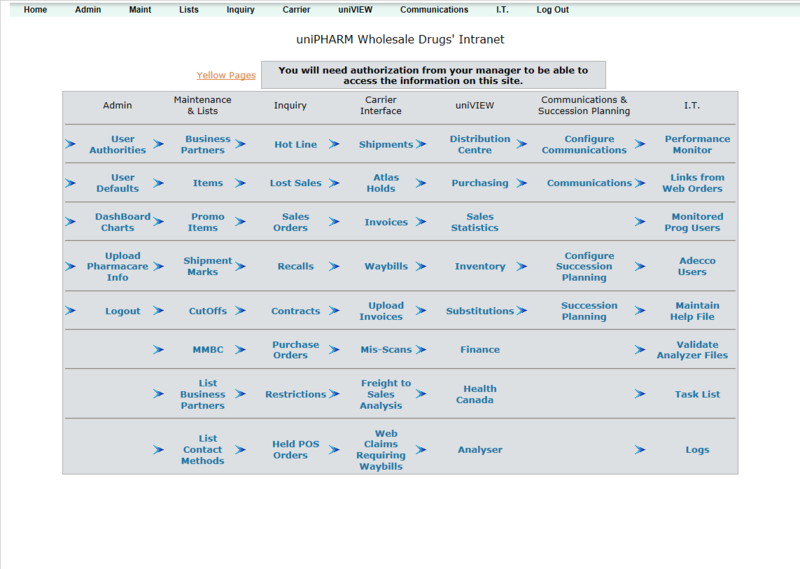Open the Communications top menu

434,10
